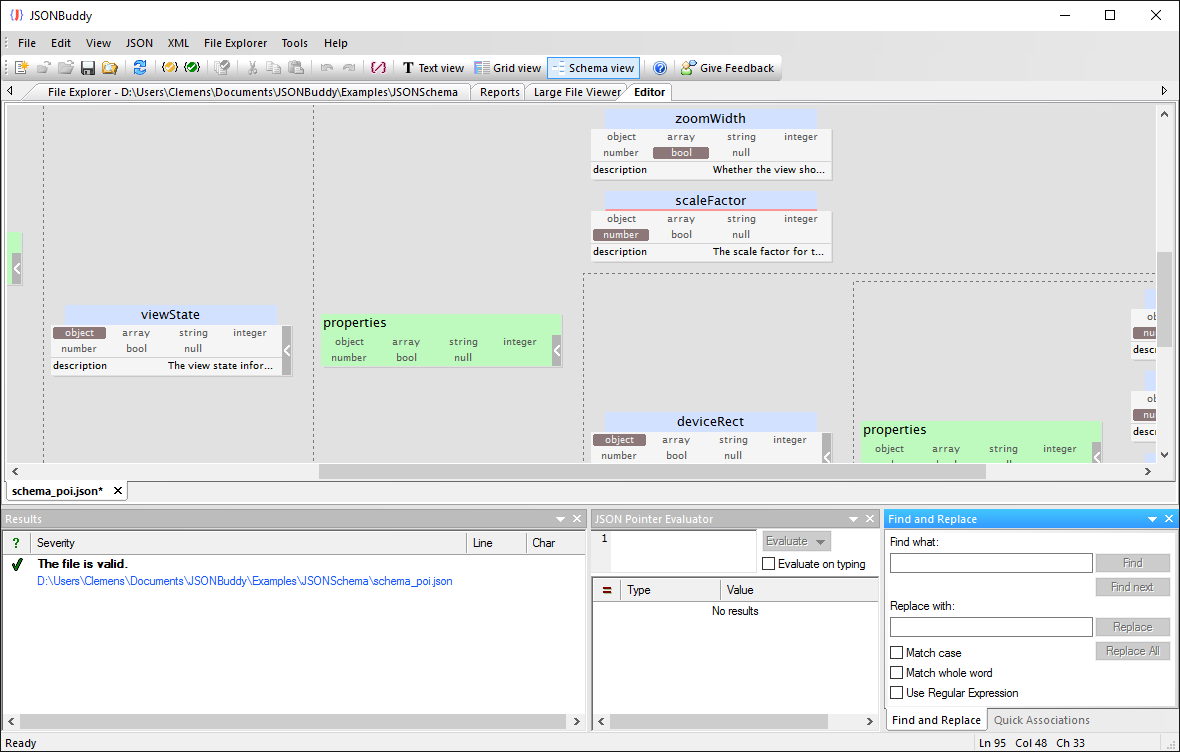
Task: Expand the viewState node details
Action: [x=286, y=351]
